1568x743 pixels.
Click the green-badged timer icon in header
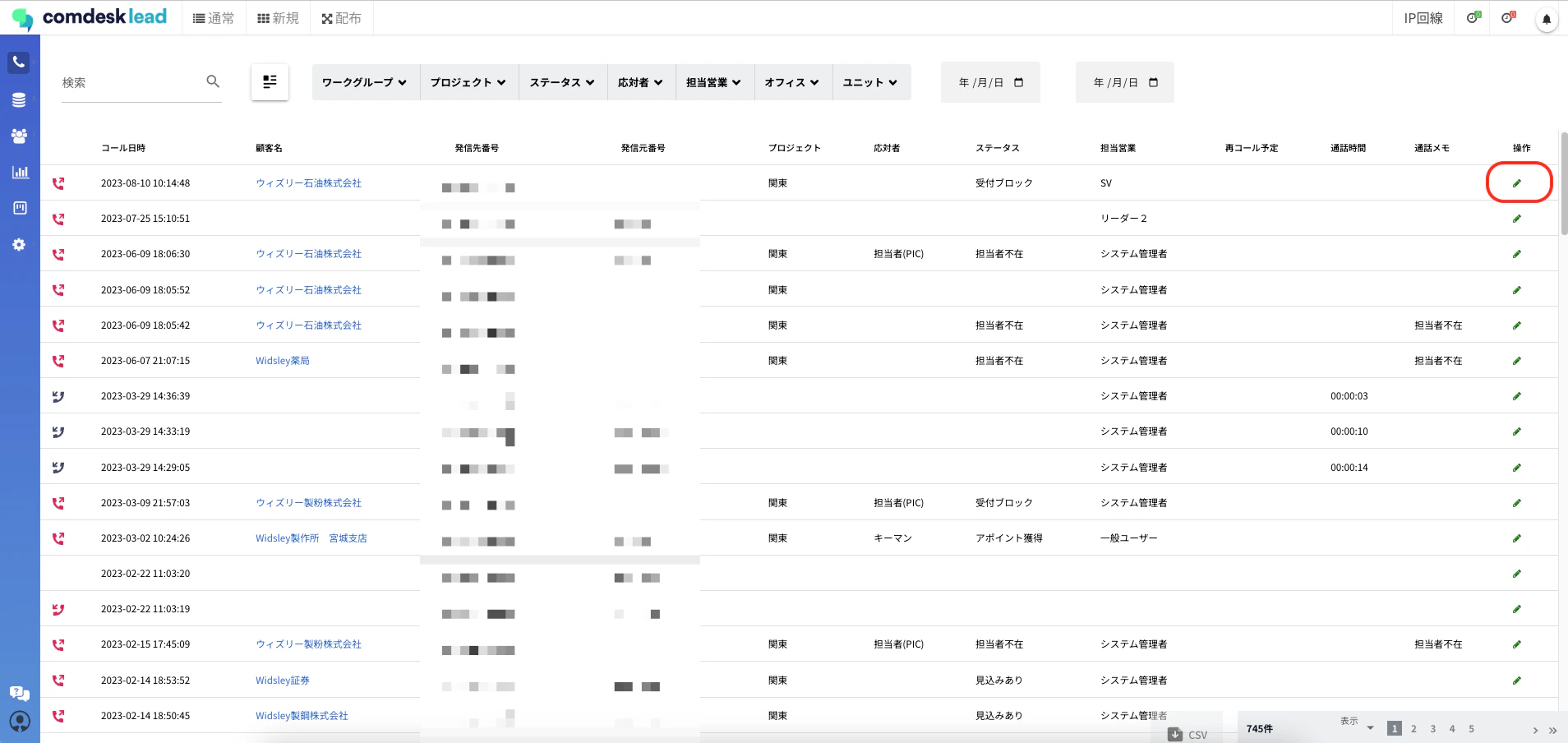pos(1473,17)
